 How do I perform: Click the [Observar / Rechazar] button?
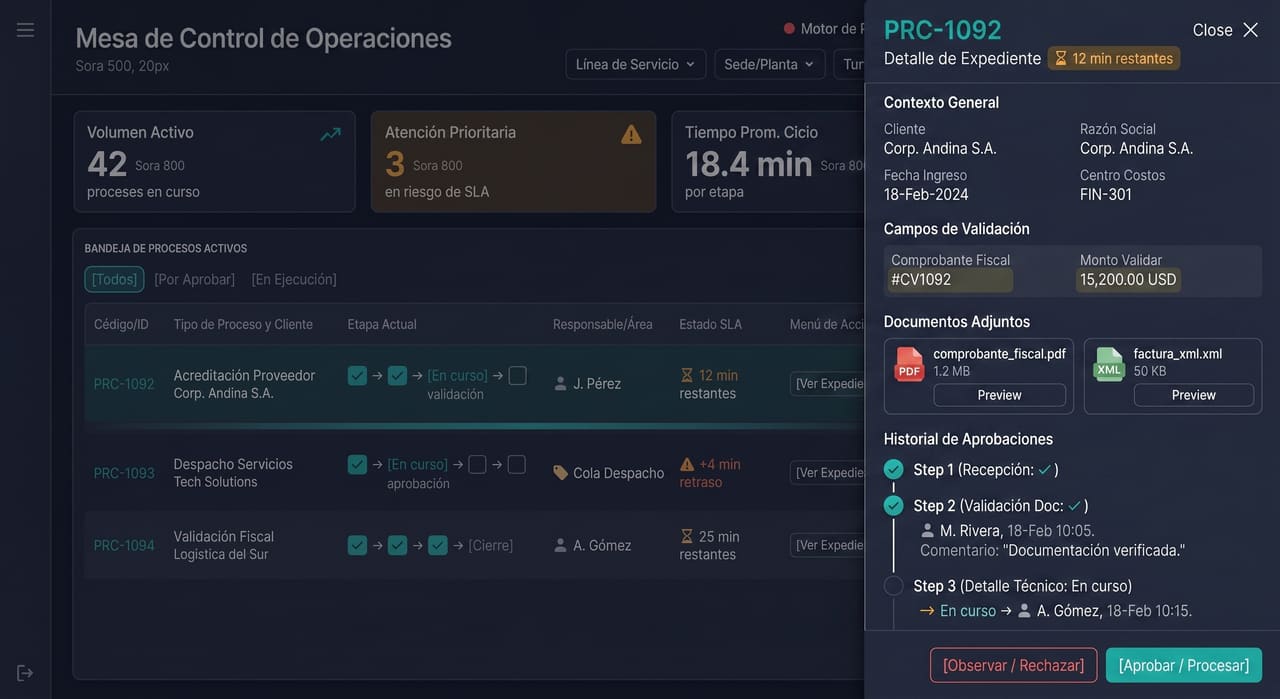1014,665
